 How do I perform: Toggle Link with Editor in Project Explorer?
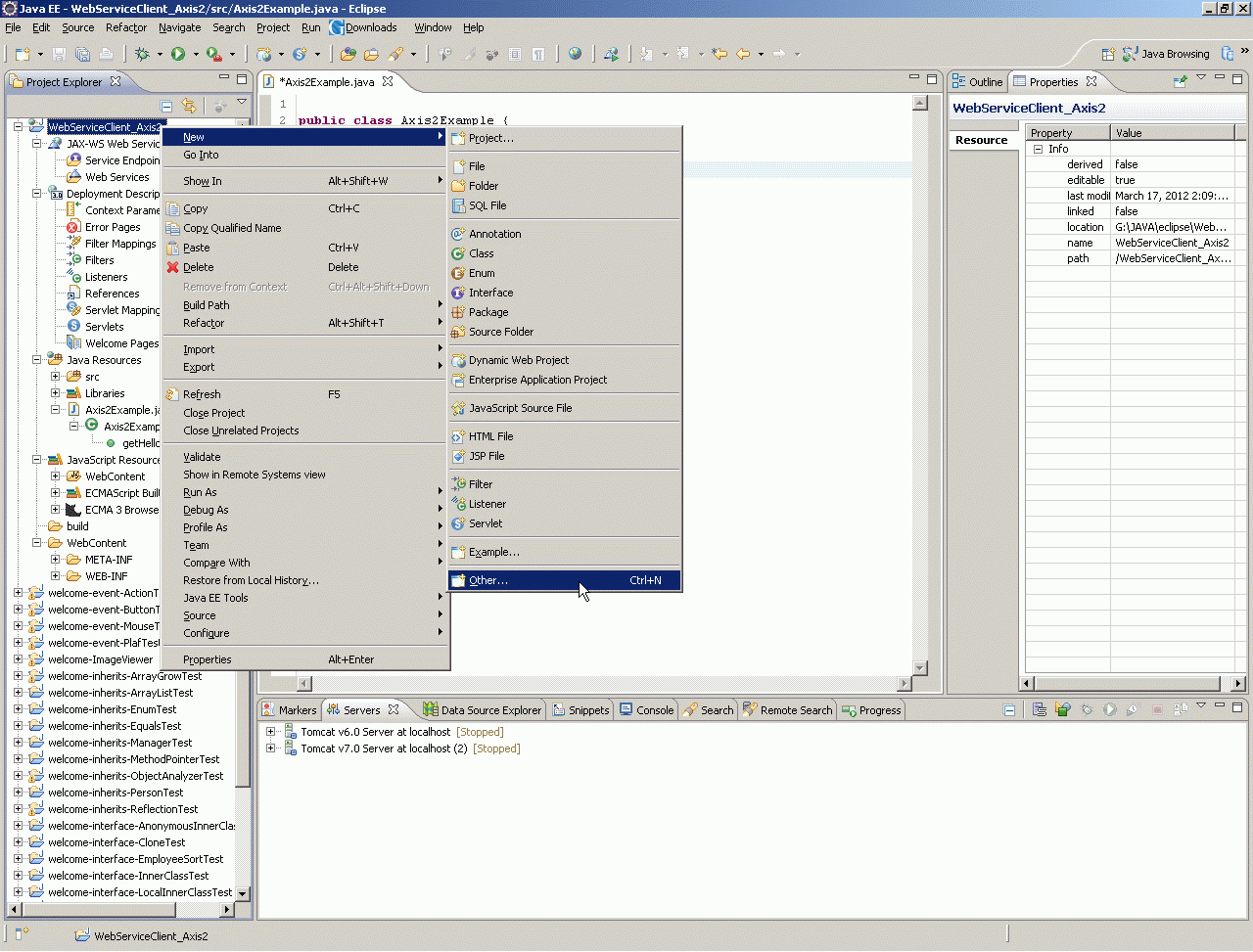(x=189, y=106)
